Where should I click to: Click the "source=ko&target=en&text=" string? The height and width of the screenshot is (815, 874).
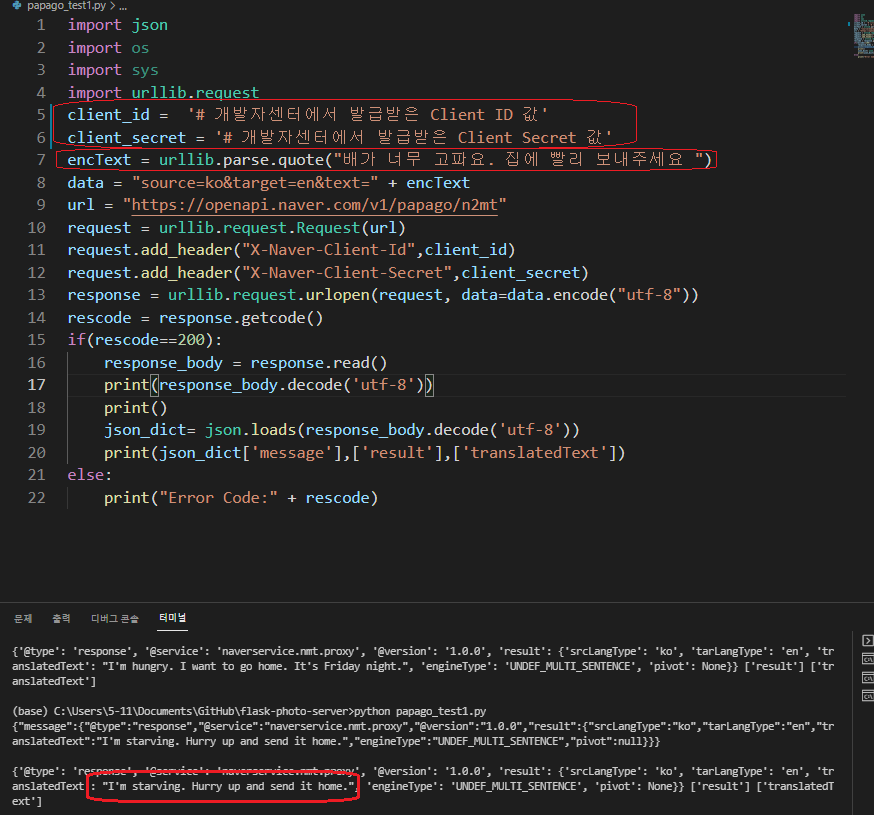coord(255,183)
